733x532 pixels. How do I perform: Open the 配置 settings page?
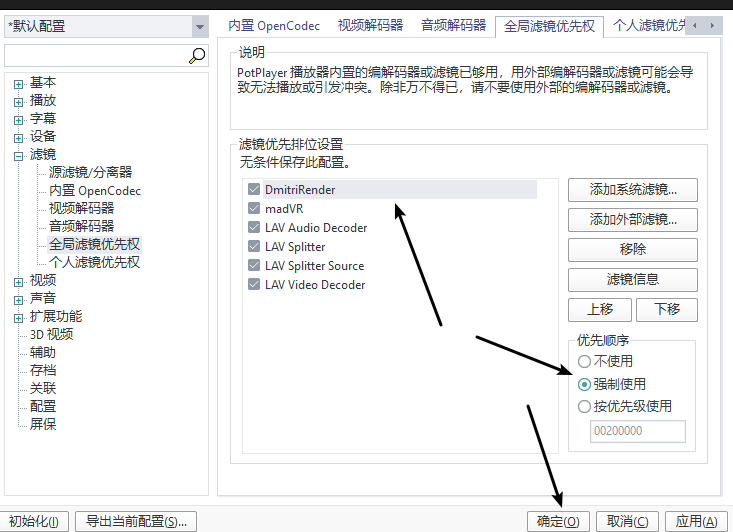coord(43,407)
